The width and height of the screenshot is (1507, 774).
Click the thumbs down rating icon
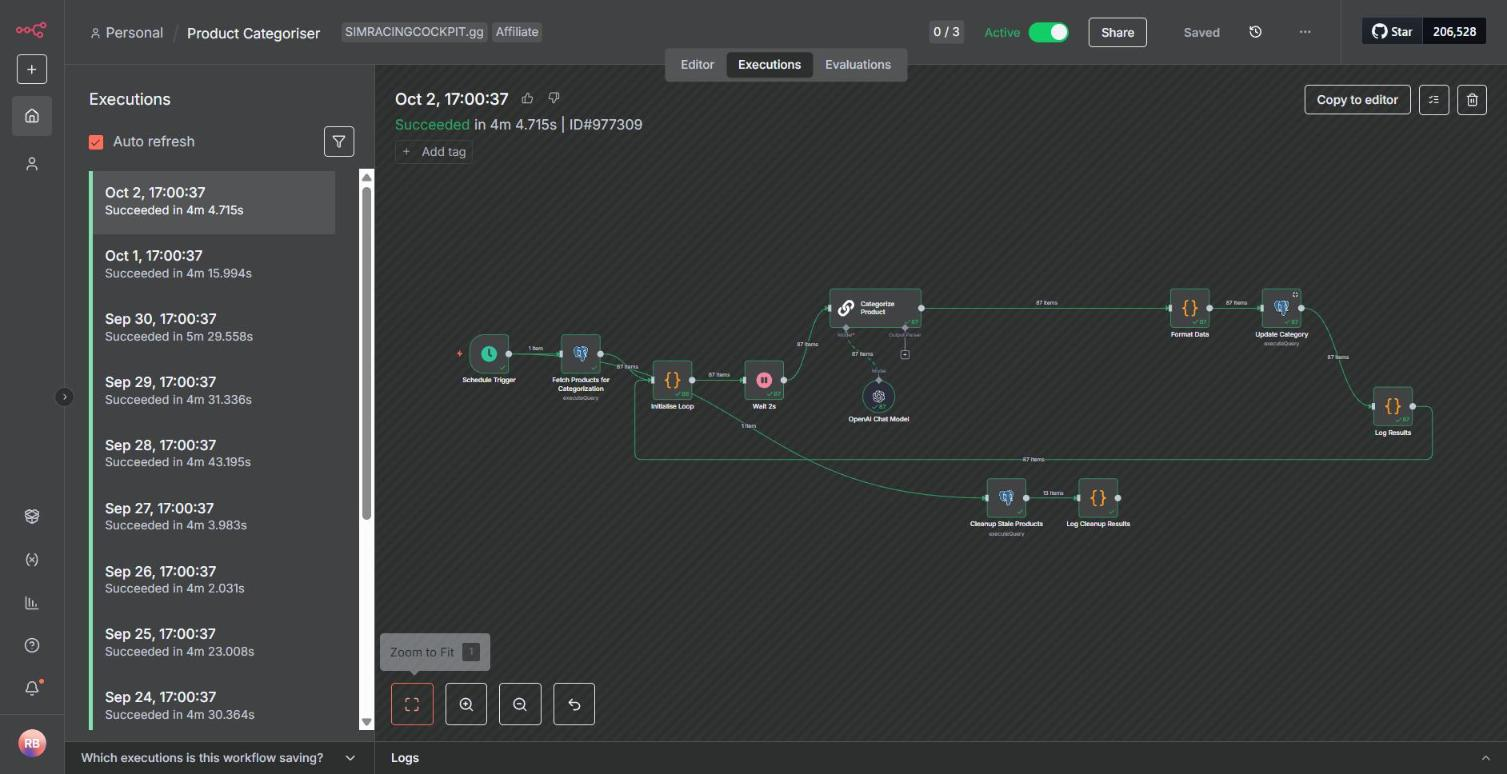coord(554,98)
